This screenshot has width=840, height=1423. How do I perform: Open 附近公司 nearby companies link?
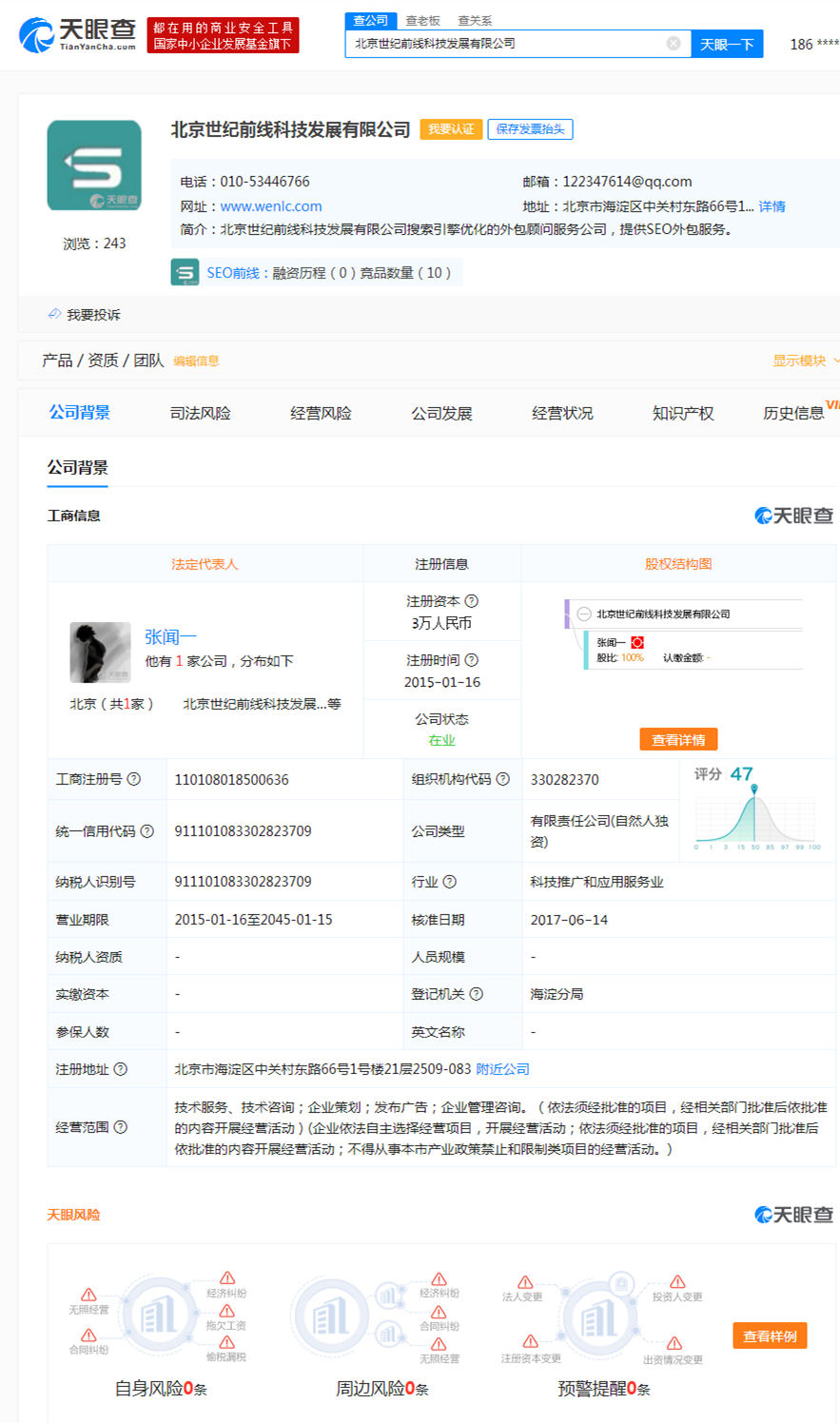click(x=502, y=1069)
